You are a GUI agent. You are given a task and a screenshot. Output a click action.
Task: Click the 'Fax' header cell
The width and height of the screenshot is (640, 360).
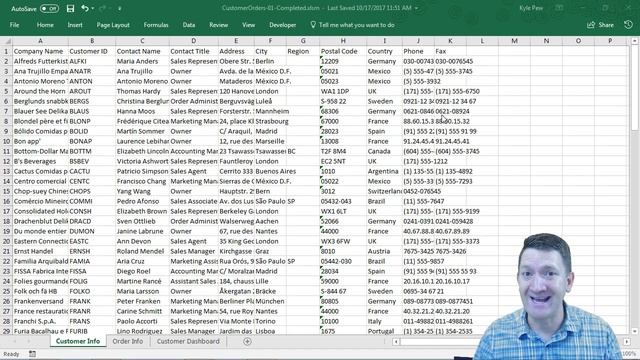pyautogui.click(x=450, y=51)
